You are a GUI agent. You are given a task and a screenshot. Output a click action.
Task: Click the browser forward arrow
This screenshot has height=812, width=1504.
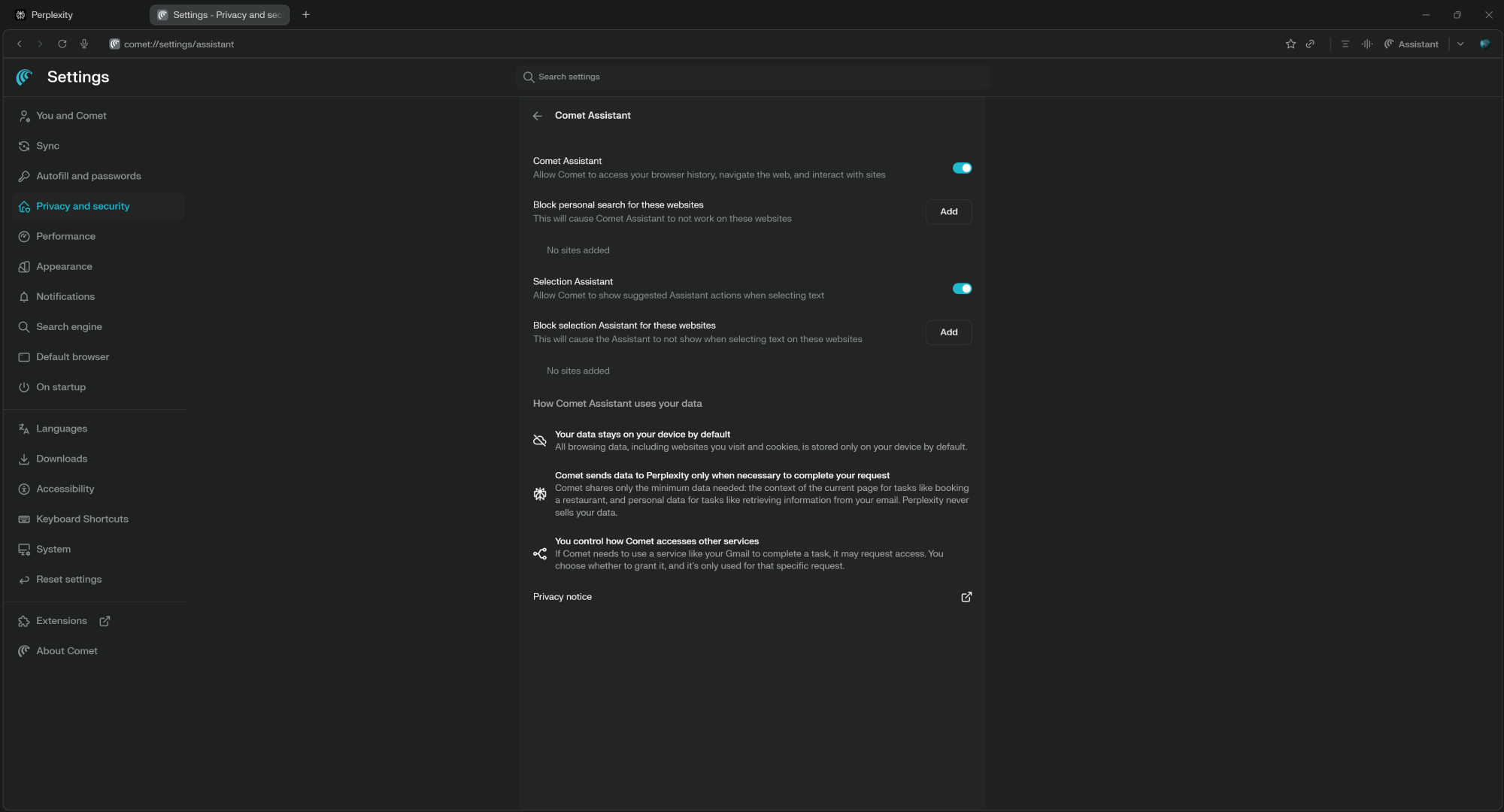pos(40,44)
